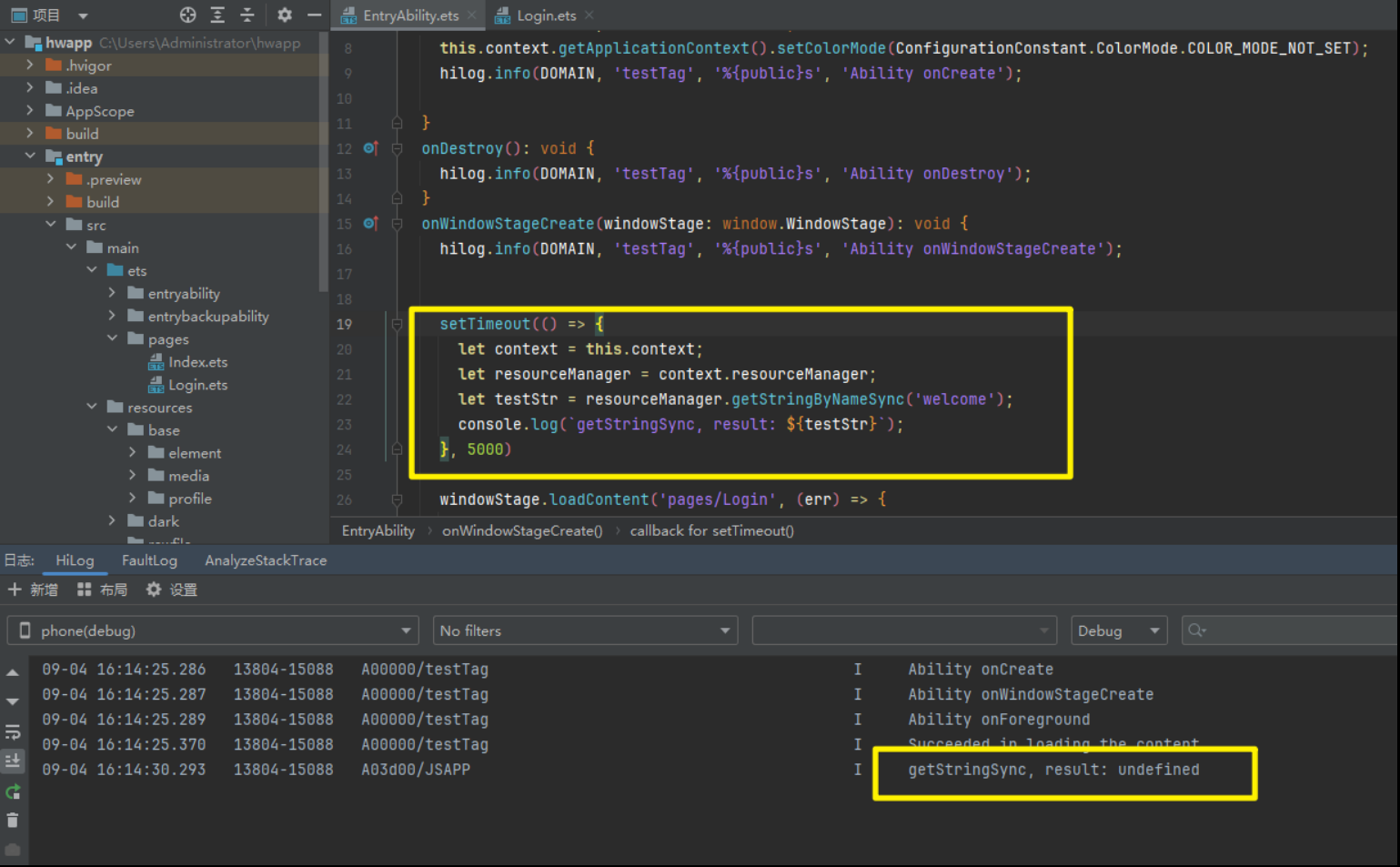Click the locate/select opened file target icon

click(187, 15)
